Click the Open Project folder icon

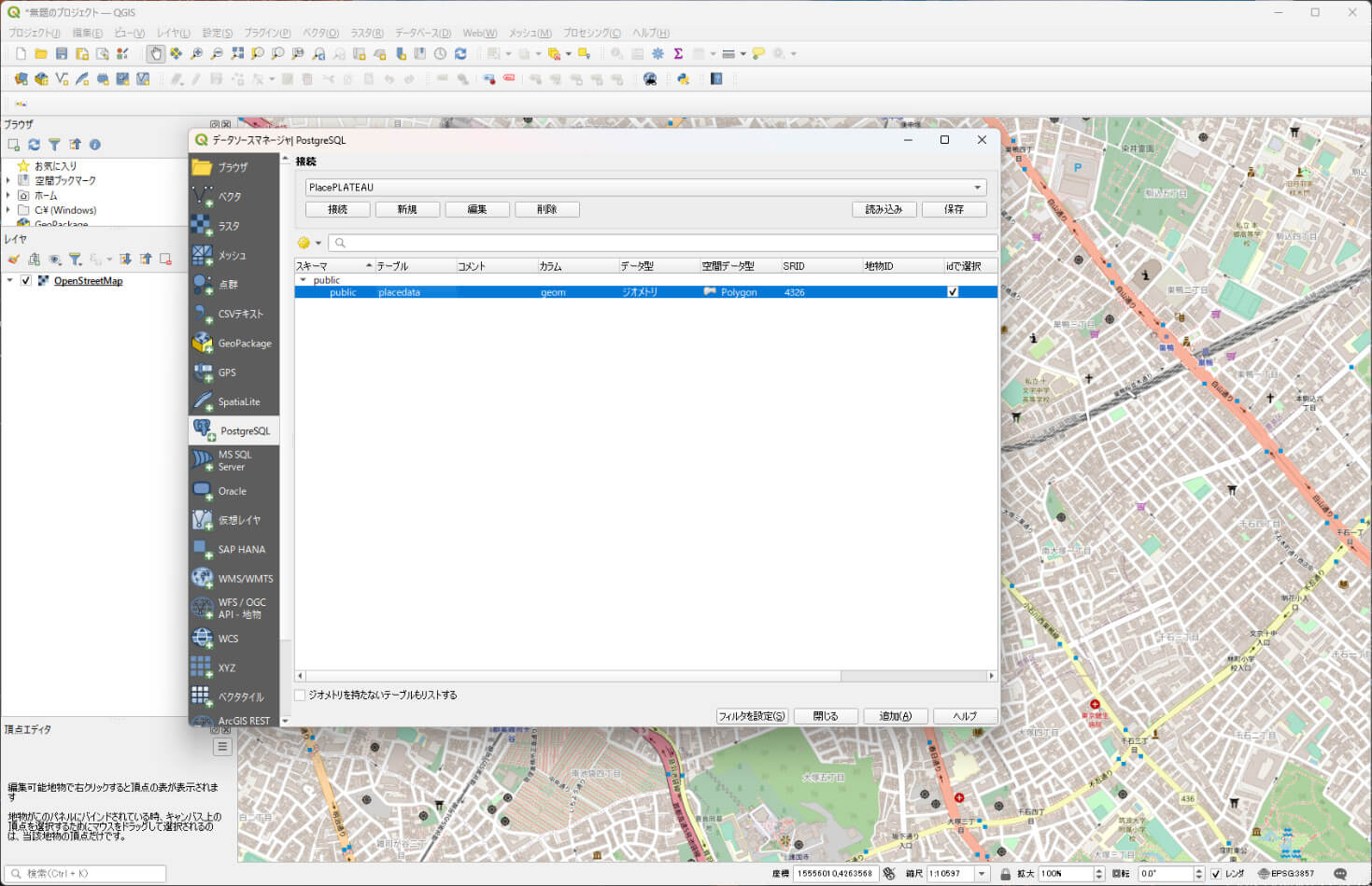click(40, 53)
